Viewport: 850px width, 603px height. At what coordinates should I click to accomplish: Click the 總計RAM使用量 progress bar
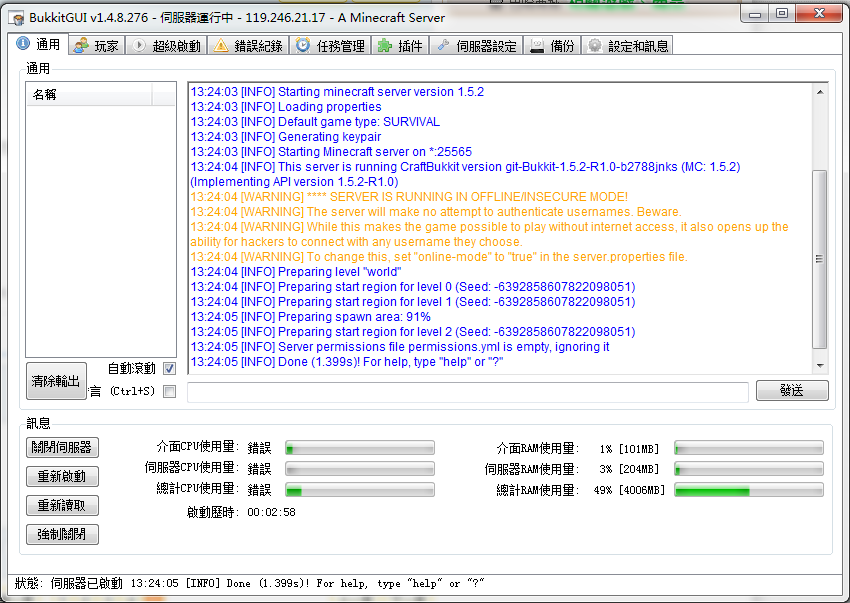749,490
